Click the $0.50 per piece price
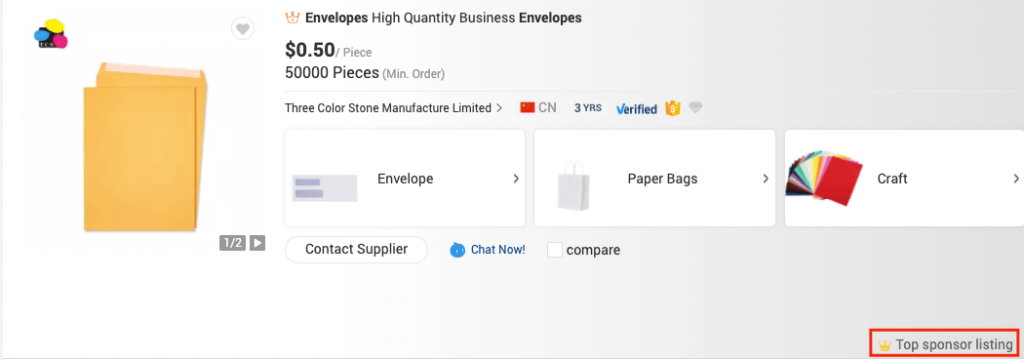 (x=328, y=50)
